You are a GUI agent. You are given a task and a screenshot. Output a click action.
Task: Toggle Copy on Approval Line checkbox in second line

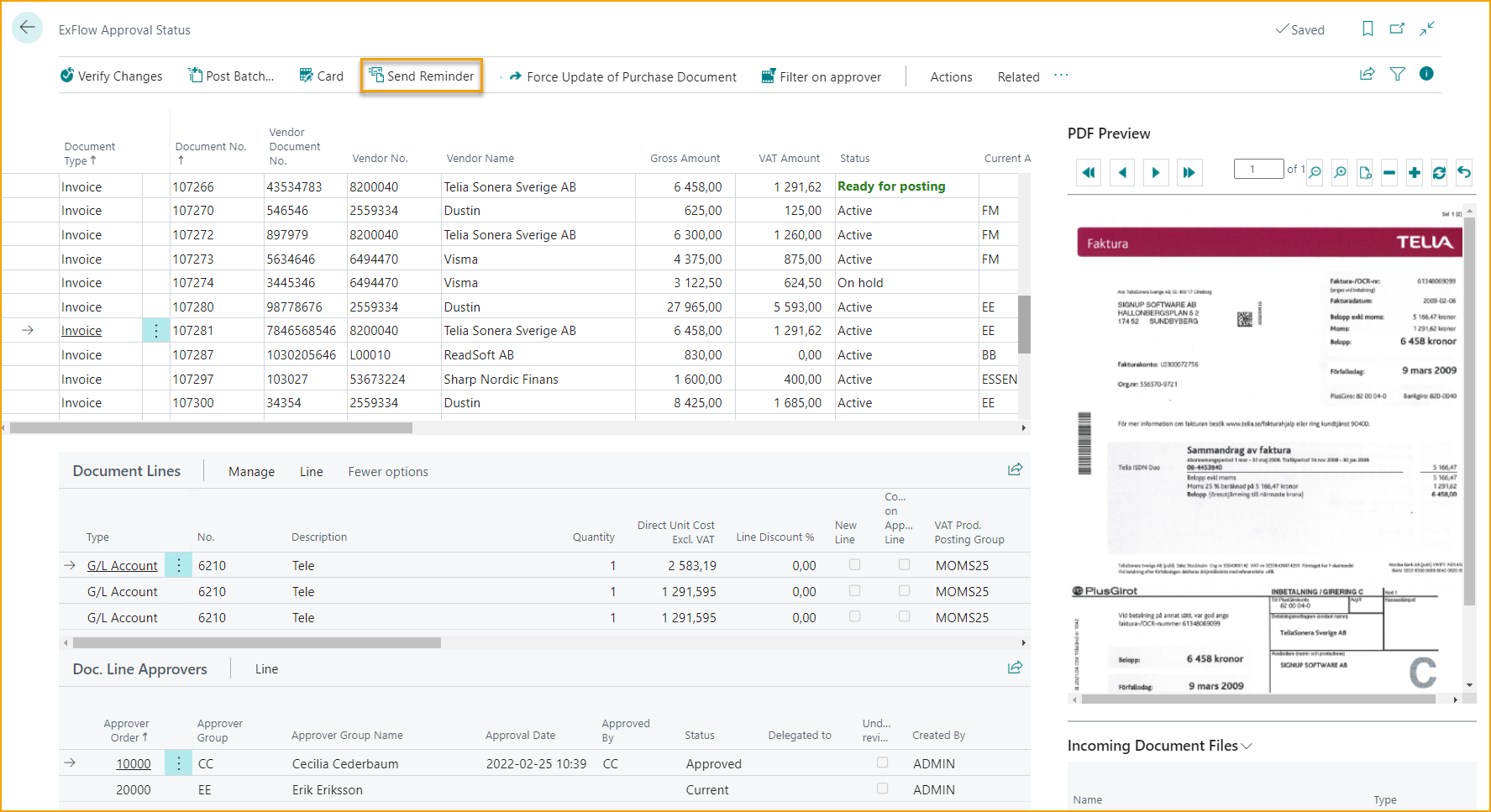pos(904,591)
